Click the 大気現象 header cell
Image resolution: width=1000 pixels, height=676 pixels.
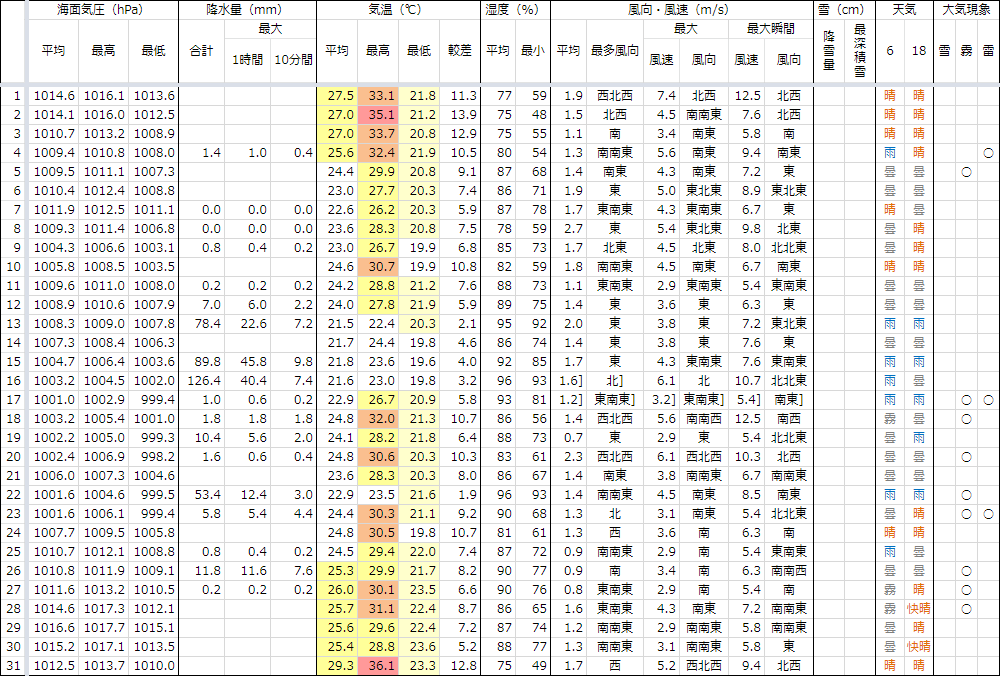(968, 9)
